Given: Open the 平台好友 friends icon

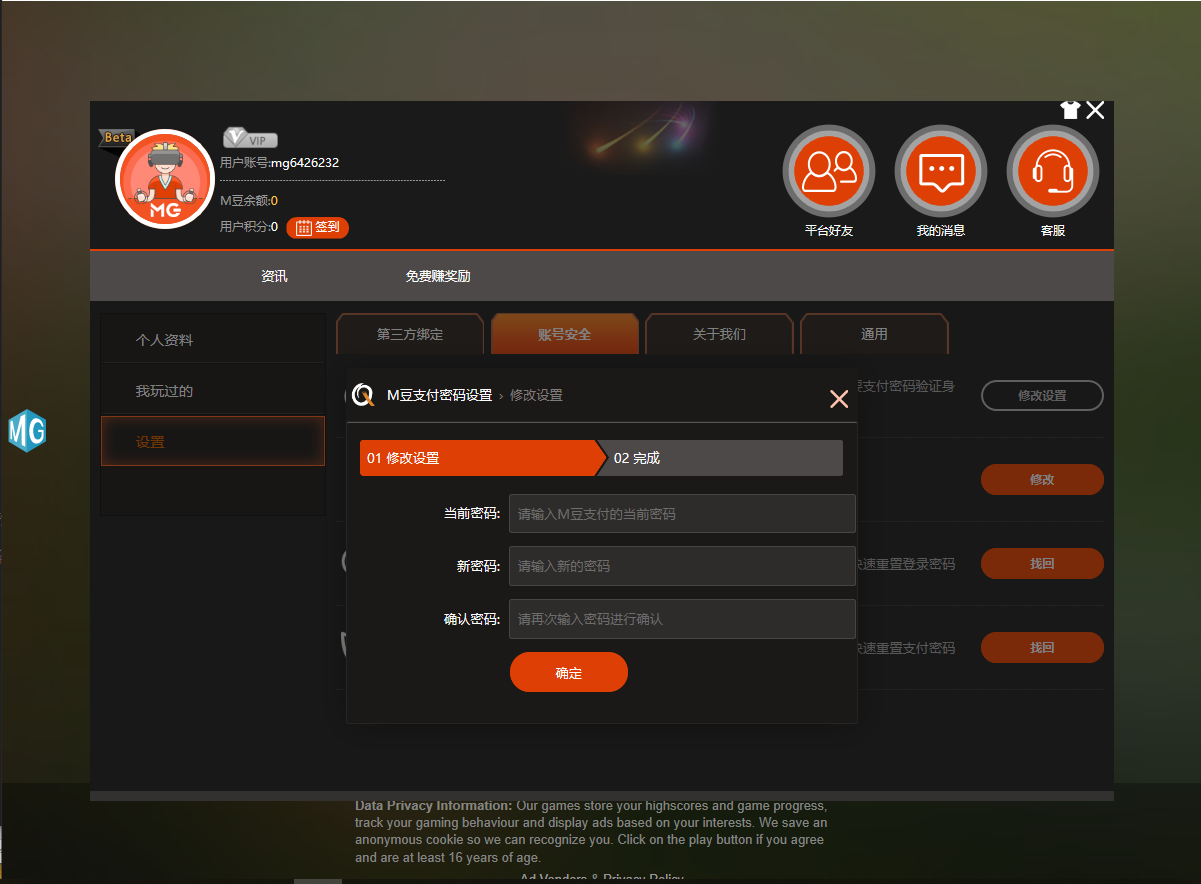Looking at the screenshot, I should [x=828, y=172].
